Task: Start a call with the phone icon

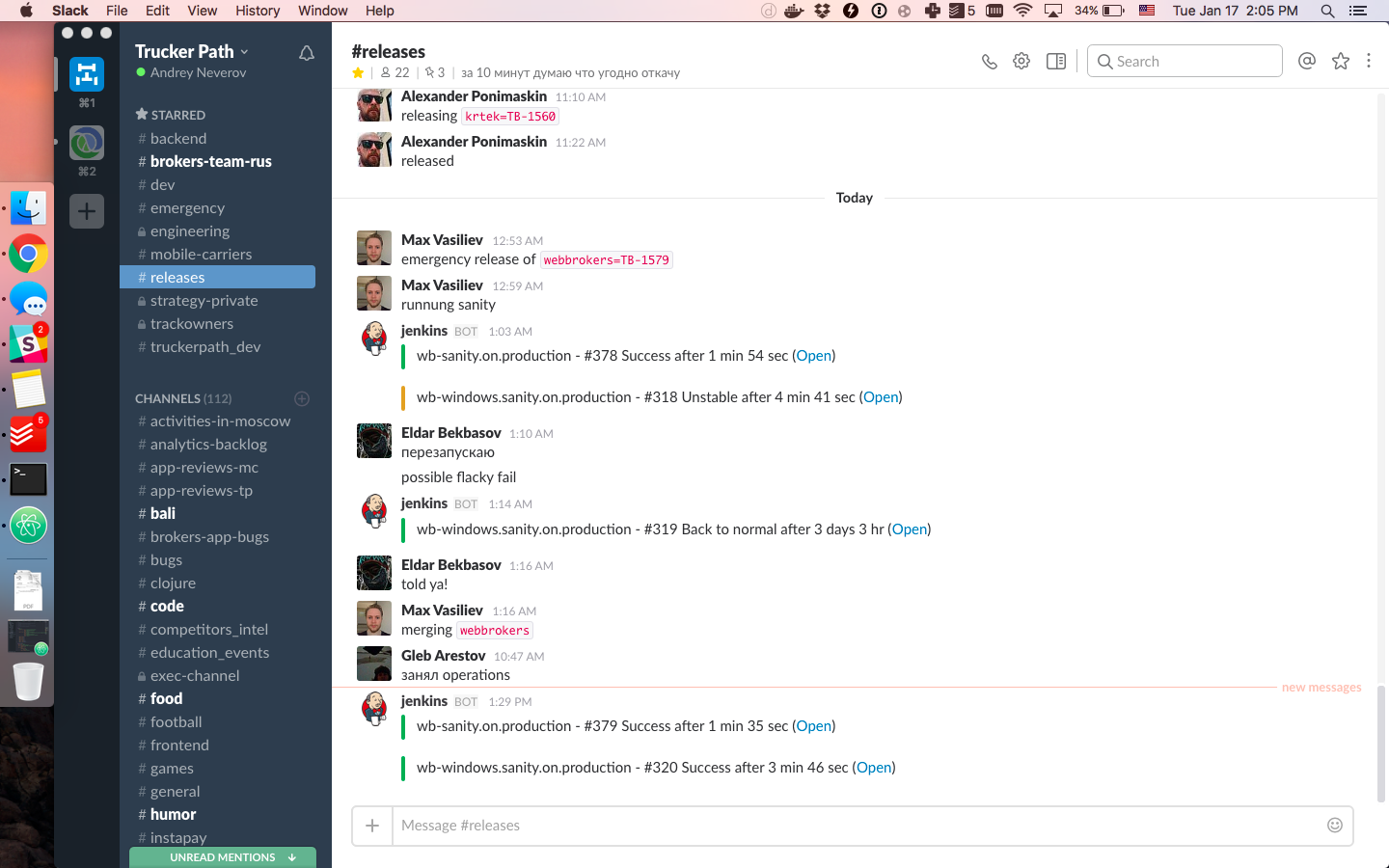Action: [x=990, y=62]
